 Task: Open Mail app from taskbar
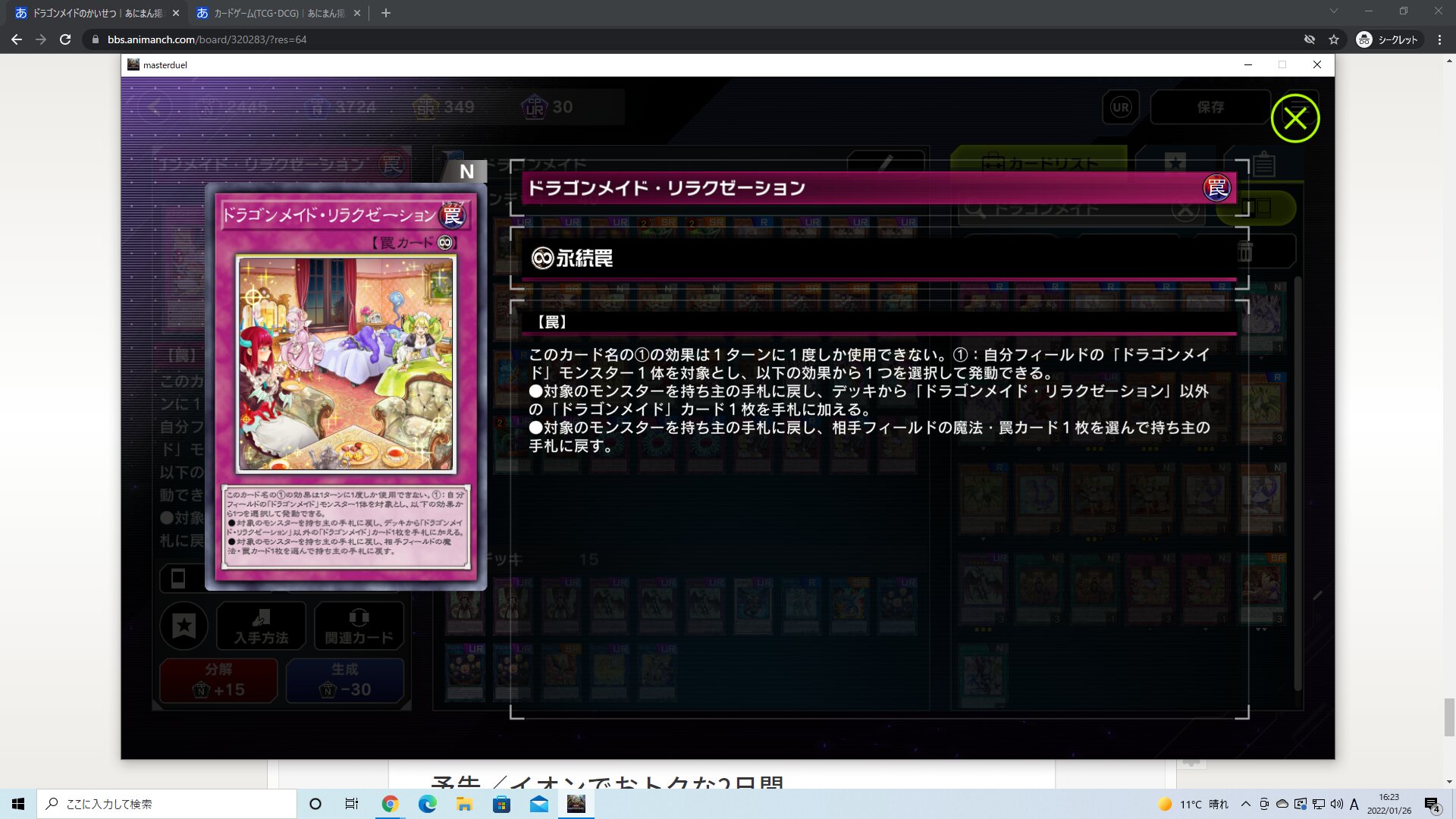539,804
